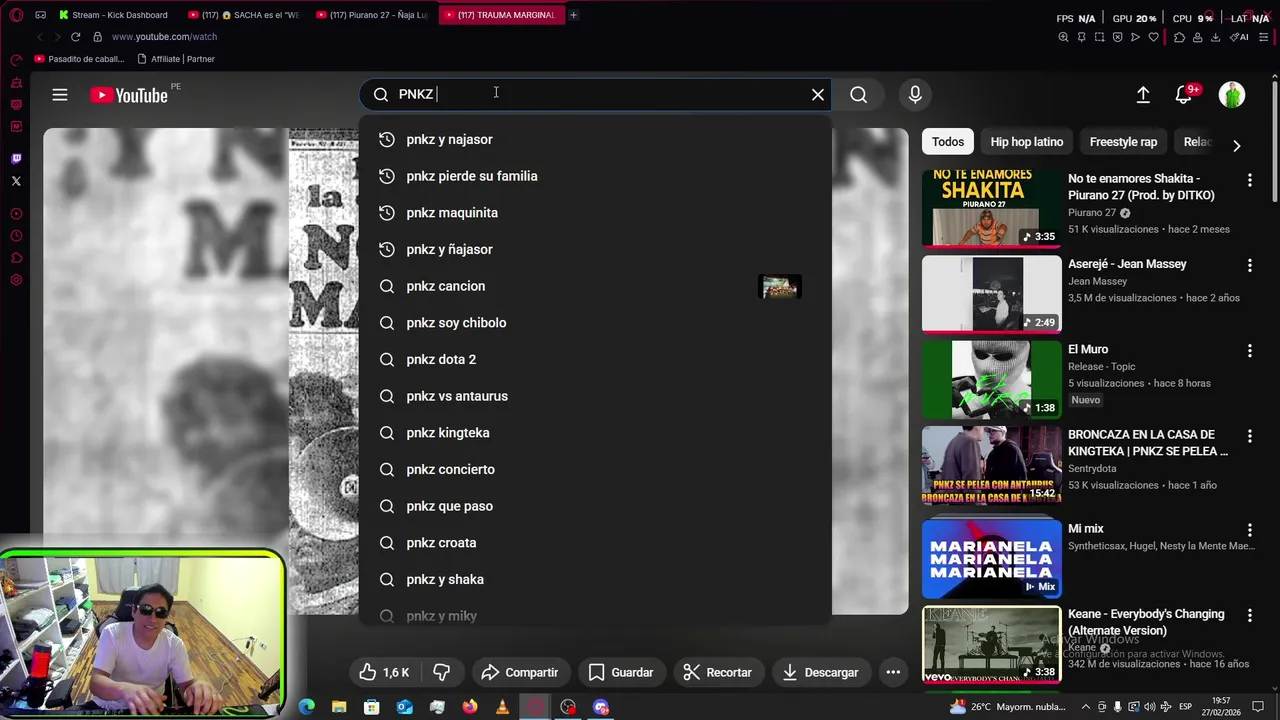The width and height of the screenshot is (1280, 720).
Task: Open the account avatar menu
Action: [1232, 94]
